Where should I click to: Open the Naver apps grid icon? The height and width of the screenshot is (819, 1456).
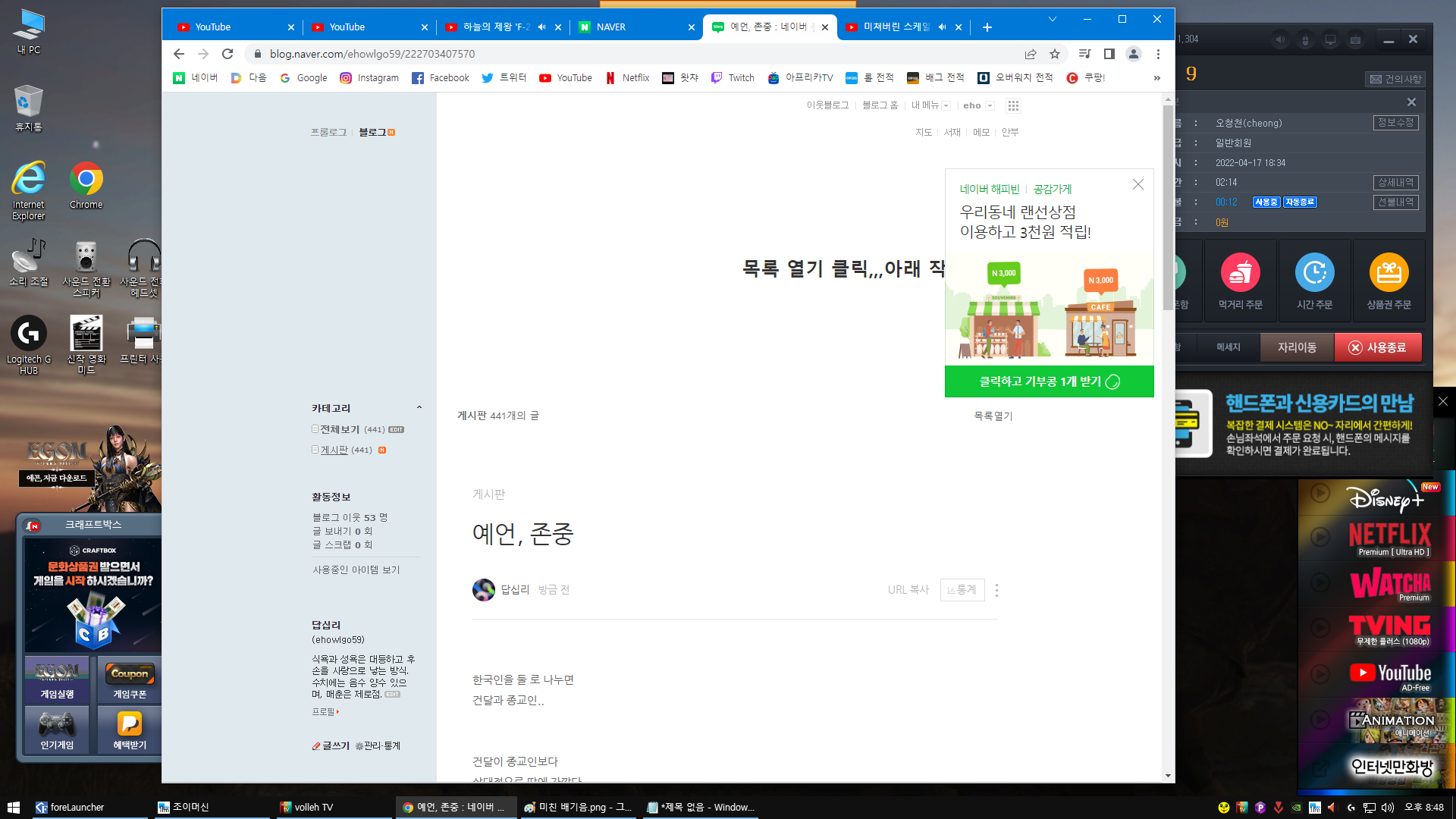point(1013,105)
